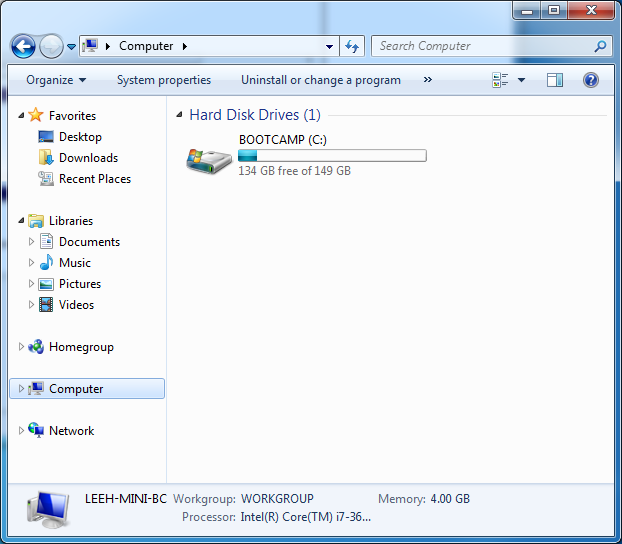Select Libraries in navigation pane

click(x=71, y=221)
